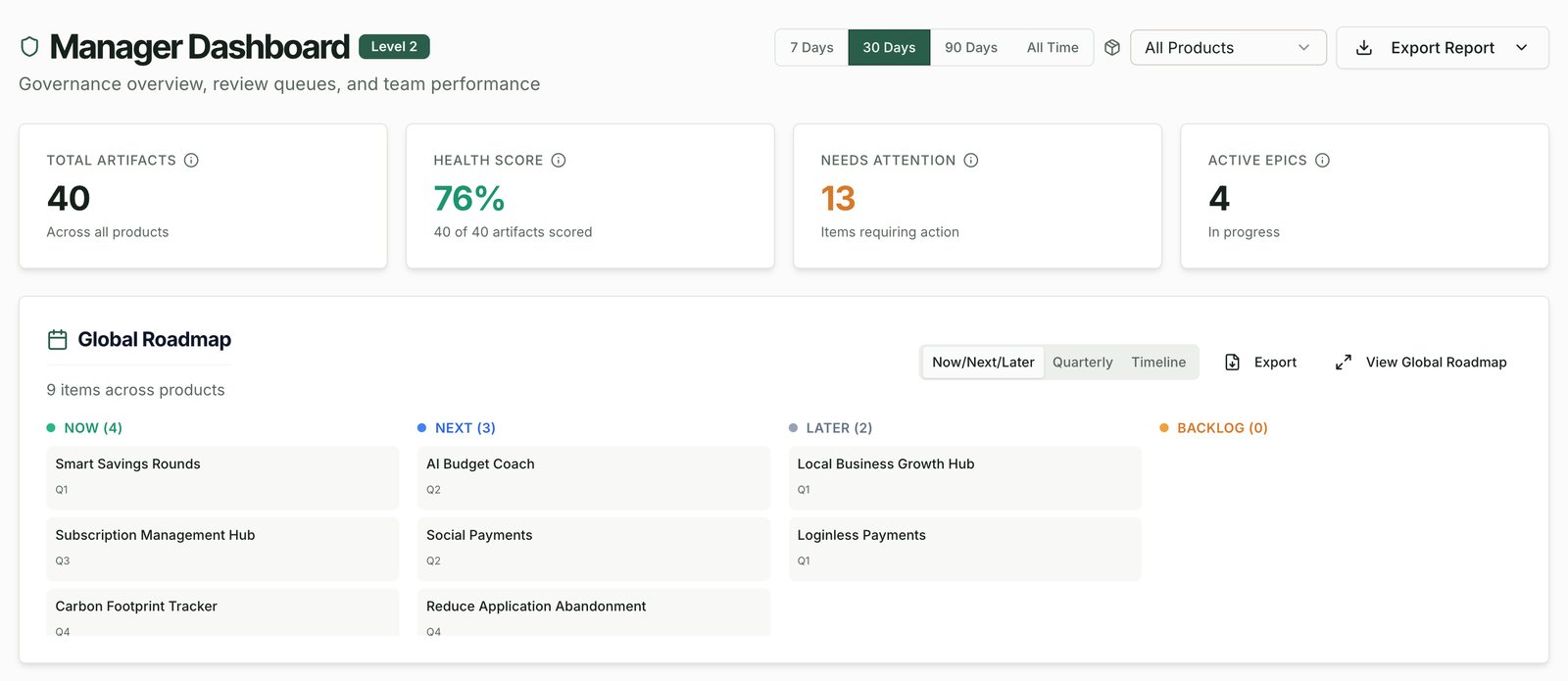This screenshot has width=1568, height=681.
Task: Open the AI Budget Coach card
Action: [594, 477]
